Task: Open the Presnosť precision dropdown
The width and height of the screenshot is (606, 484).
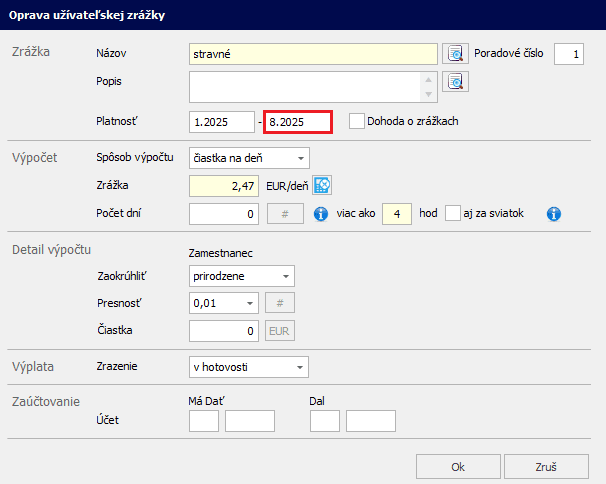Action: point(224,303)
